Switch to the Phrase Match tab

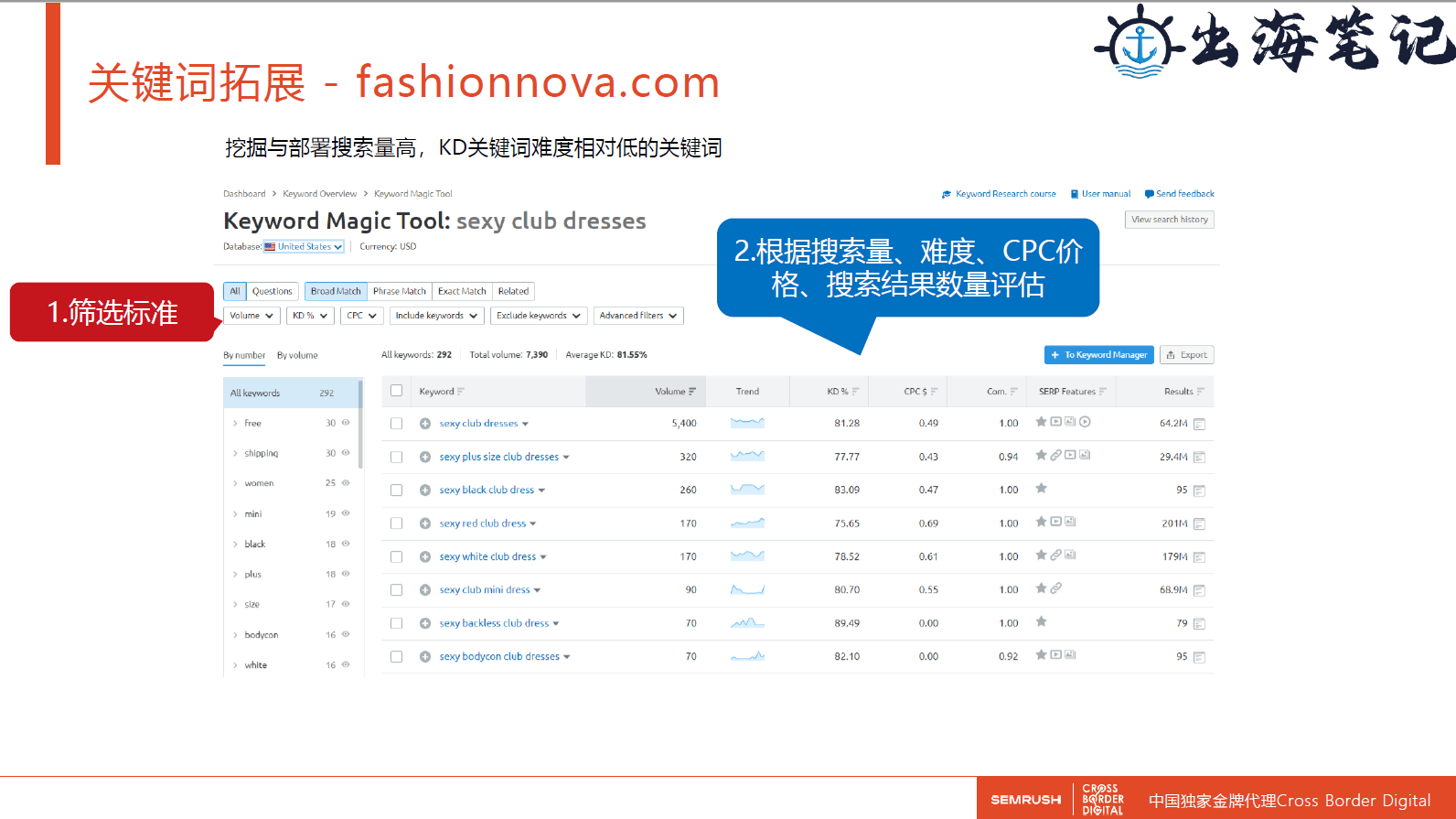[399, 292]
